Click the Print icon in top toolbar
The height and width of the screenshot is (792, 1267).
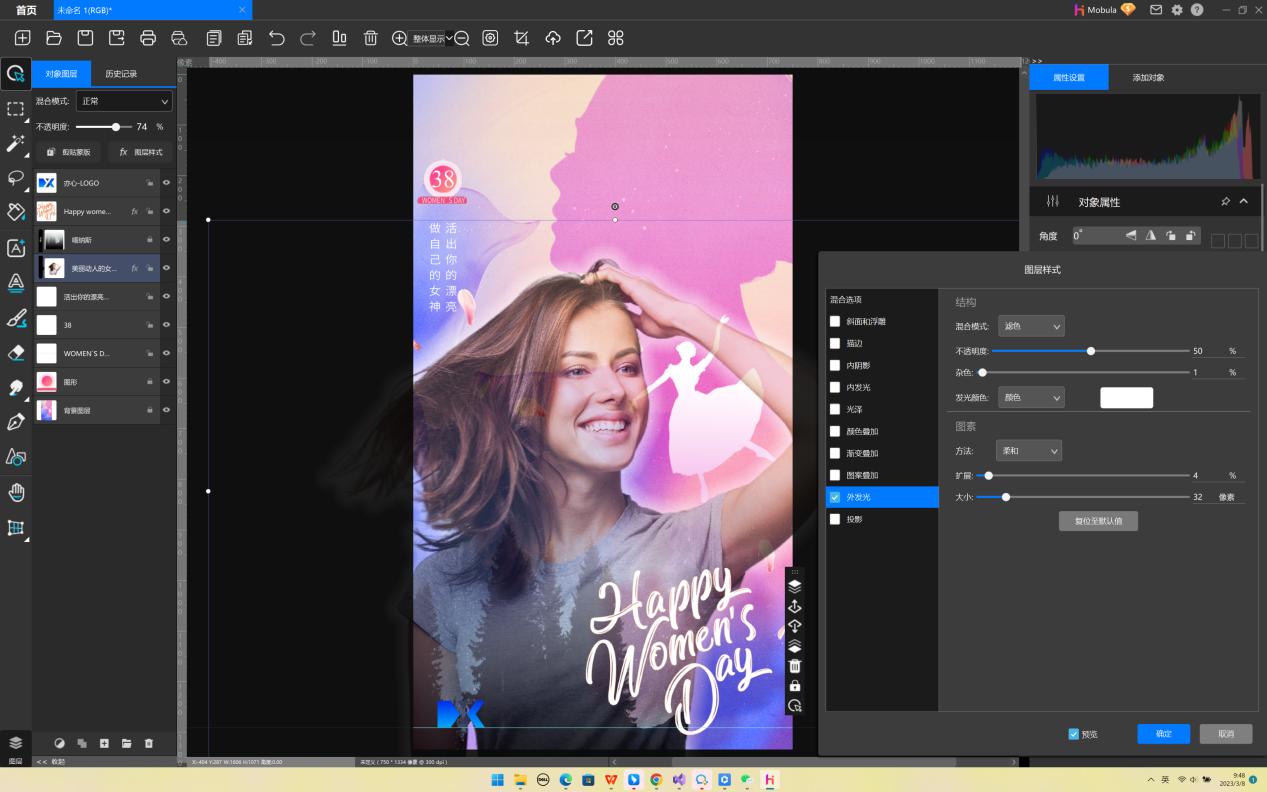pyautogui.click(x=148, y=38)
